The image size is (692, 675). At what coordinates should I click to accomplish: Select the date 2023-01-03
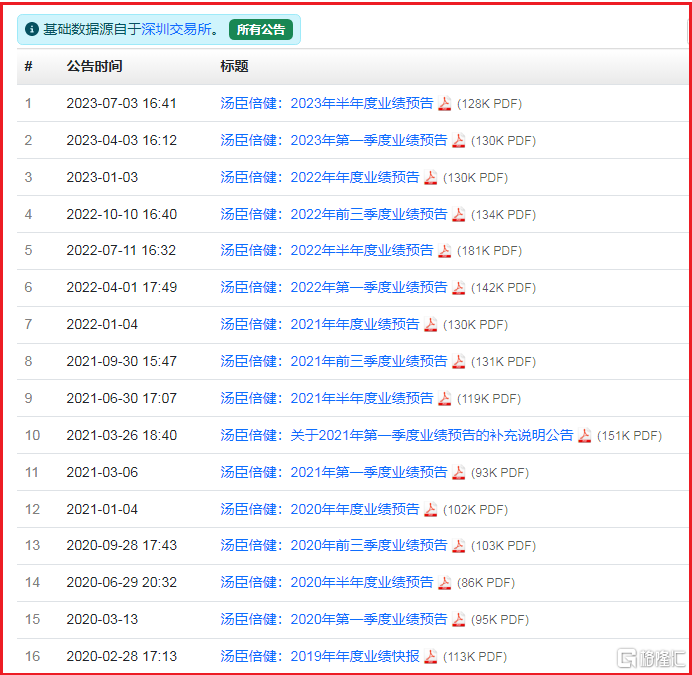(102, 178)
